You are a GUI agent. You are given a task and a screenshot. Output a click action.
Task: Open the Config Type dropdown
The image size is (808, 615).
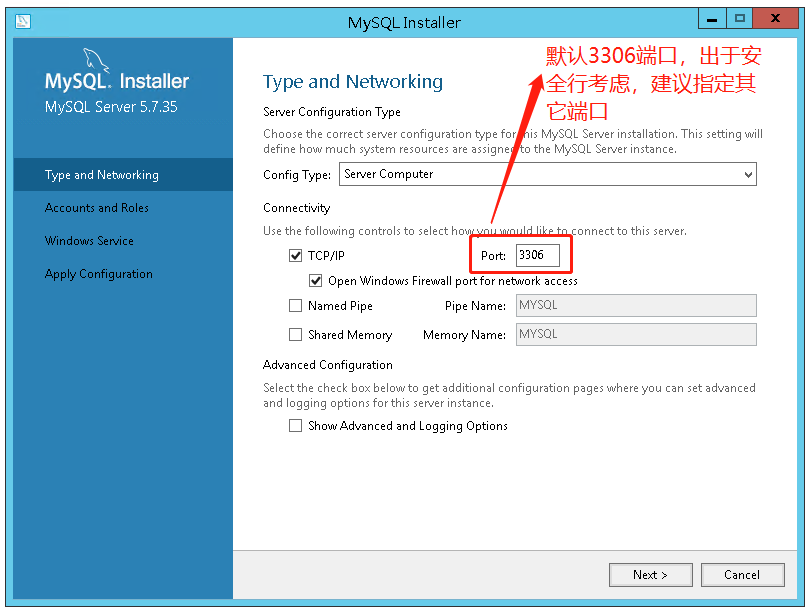(547, 174)
